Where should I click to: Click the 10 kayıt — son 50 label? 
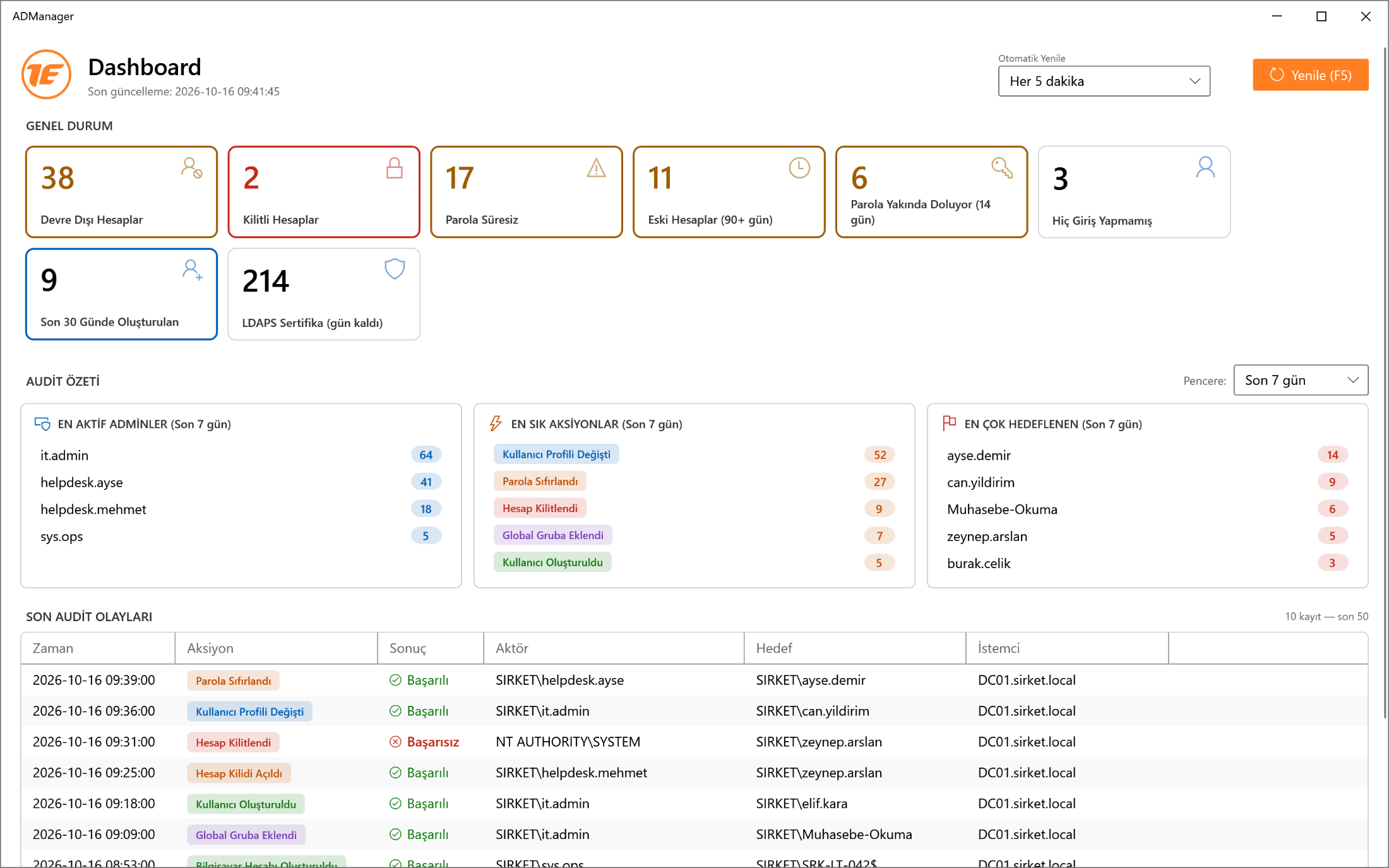click(x=1326, y=617)
